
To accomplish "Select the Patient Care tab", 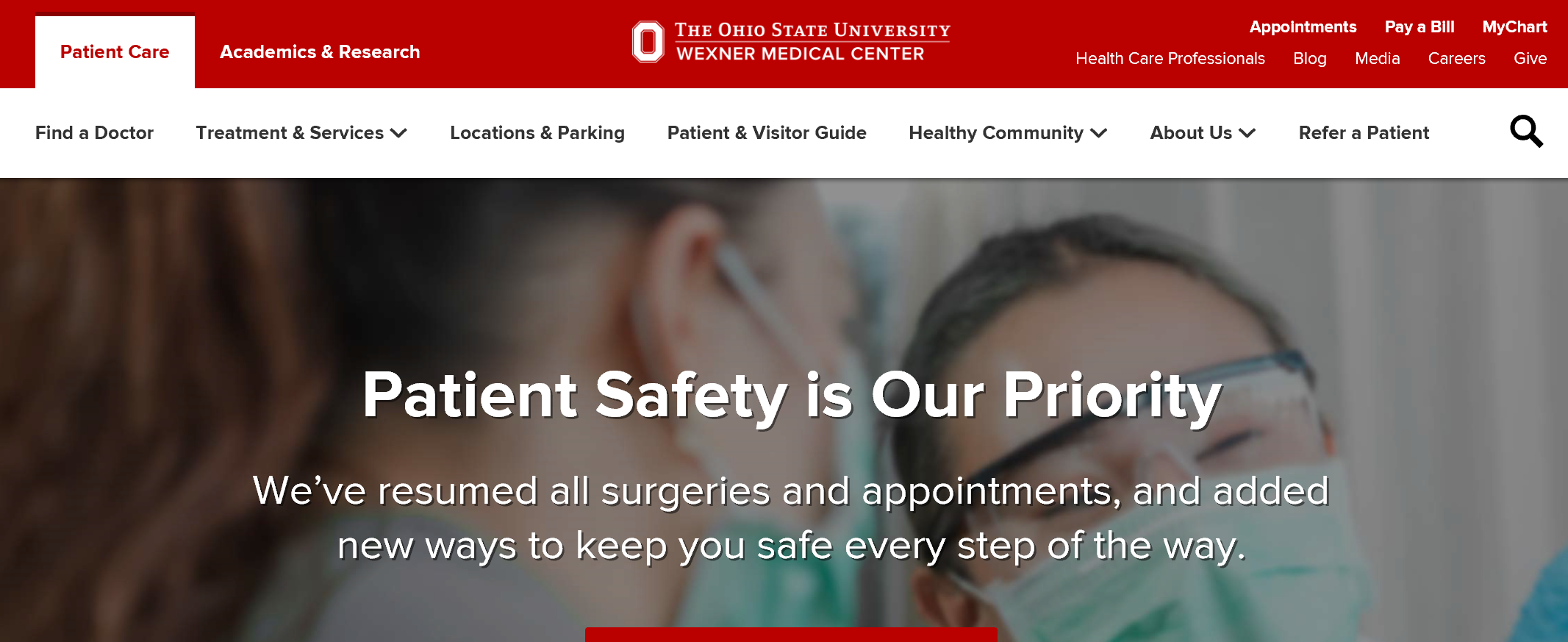I will 115,52.
